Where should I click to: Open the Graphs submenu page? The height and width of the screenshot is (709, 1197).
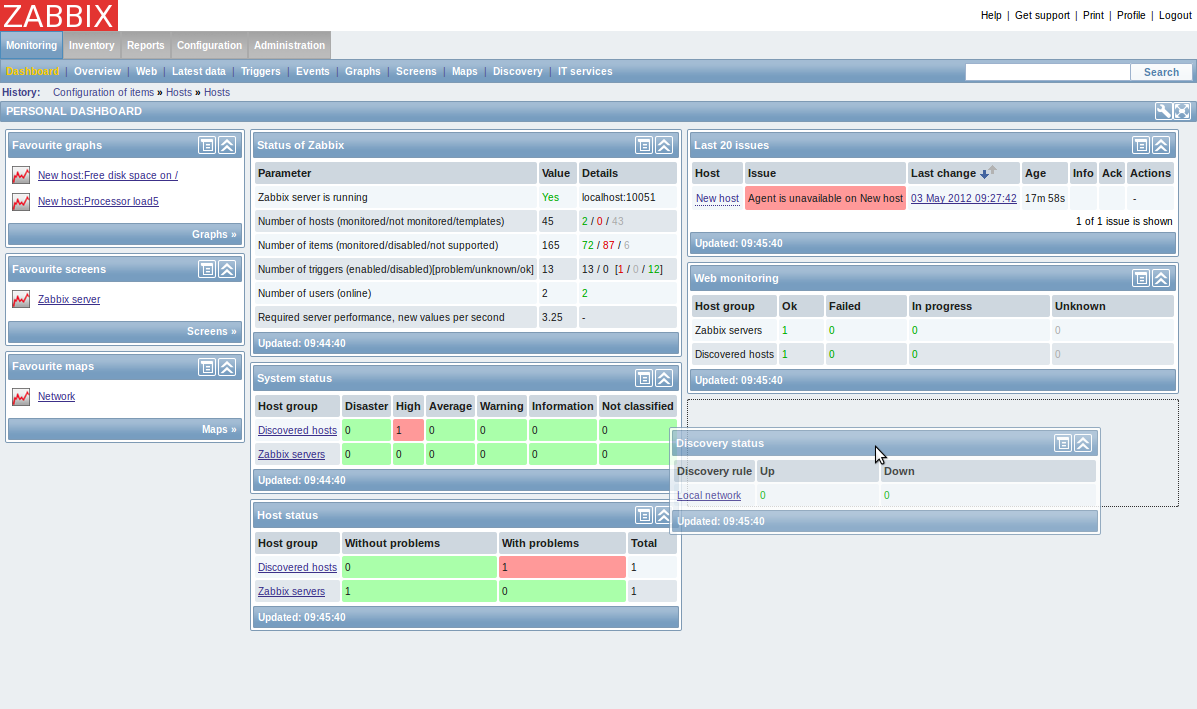363,72
